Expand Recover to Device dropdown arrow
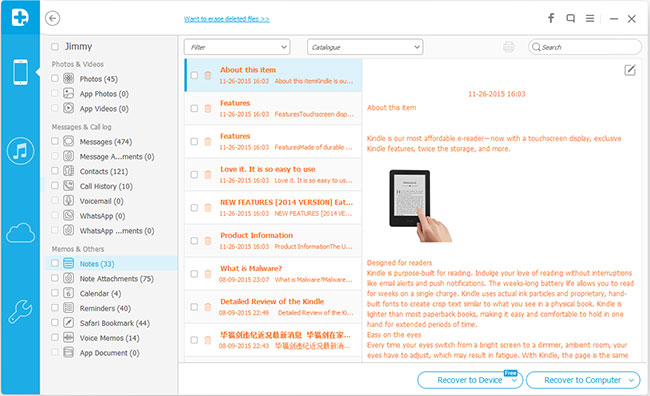Screen dimensions: 650x396 pyautogui.click(x=515, y=380)
